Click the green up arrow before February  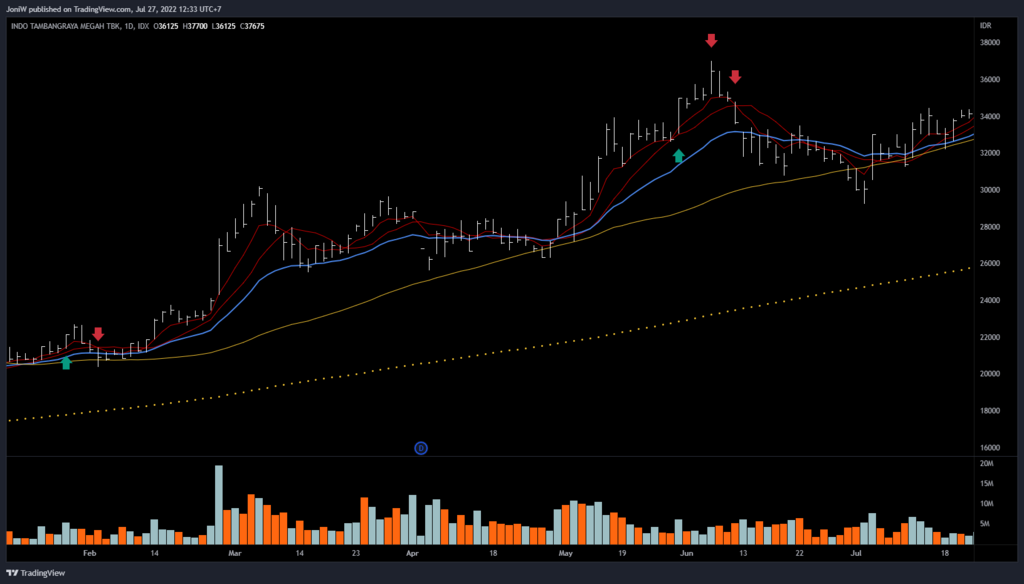(66, 363)
